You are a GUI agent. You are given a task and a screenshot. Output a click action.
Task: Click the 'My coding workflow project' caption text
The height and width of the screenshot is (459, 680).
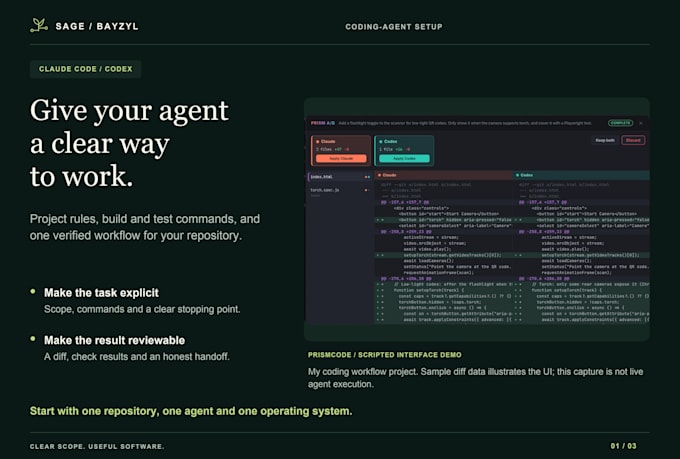tap(475, 378)
